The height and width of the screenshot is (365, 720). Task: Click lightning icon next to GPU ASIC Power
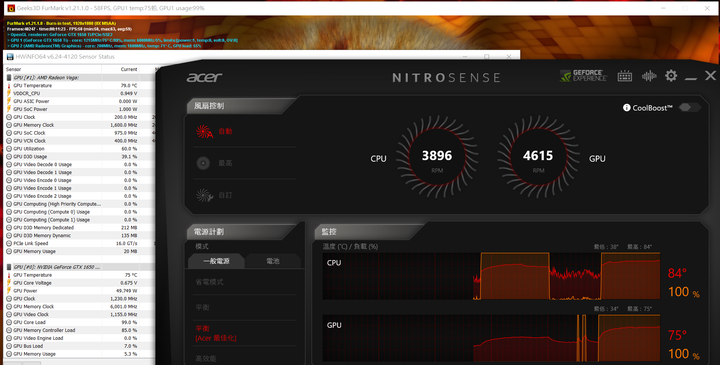(9, 101)
